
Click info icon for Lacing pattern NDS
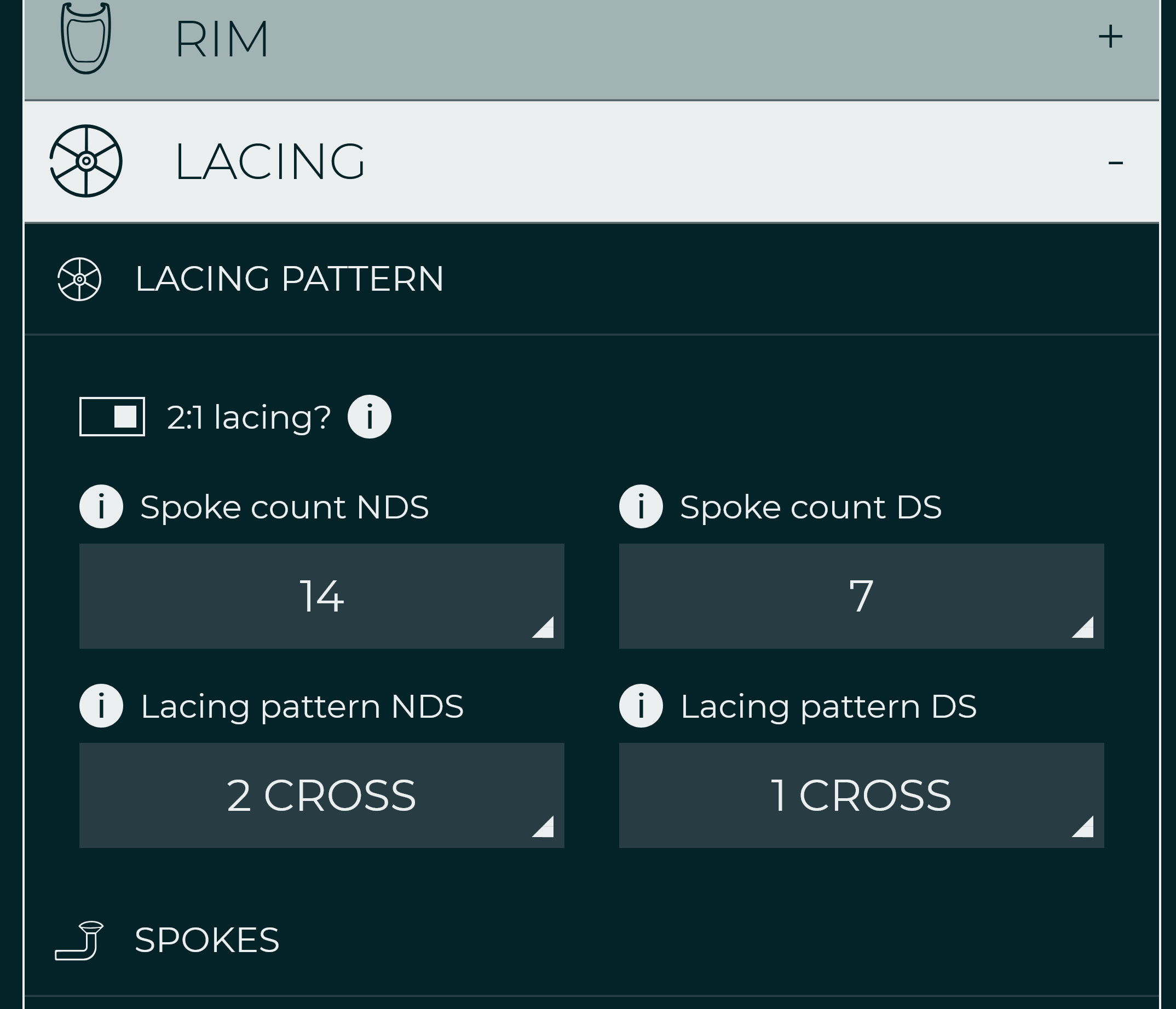pyautogui.click(x=101, y=707)
